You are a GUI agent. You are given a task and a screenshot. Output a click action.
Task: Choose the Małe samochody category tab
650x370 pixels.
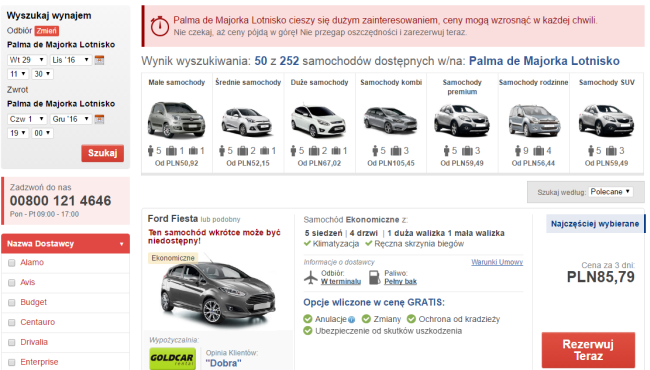coord(177,123)
